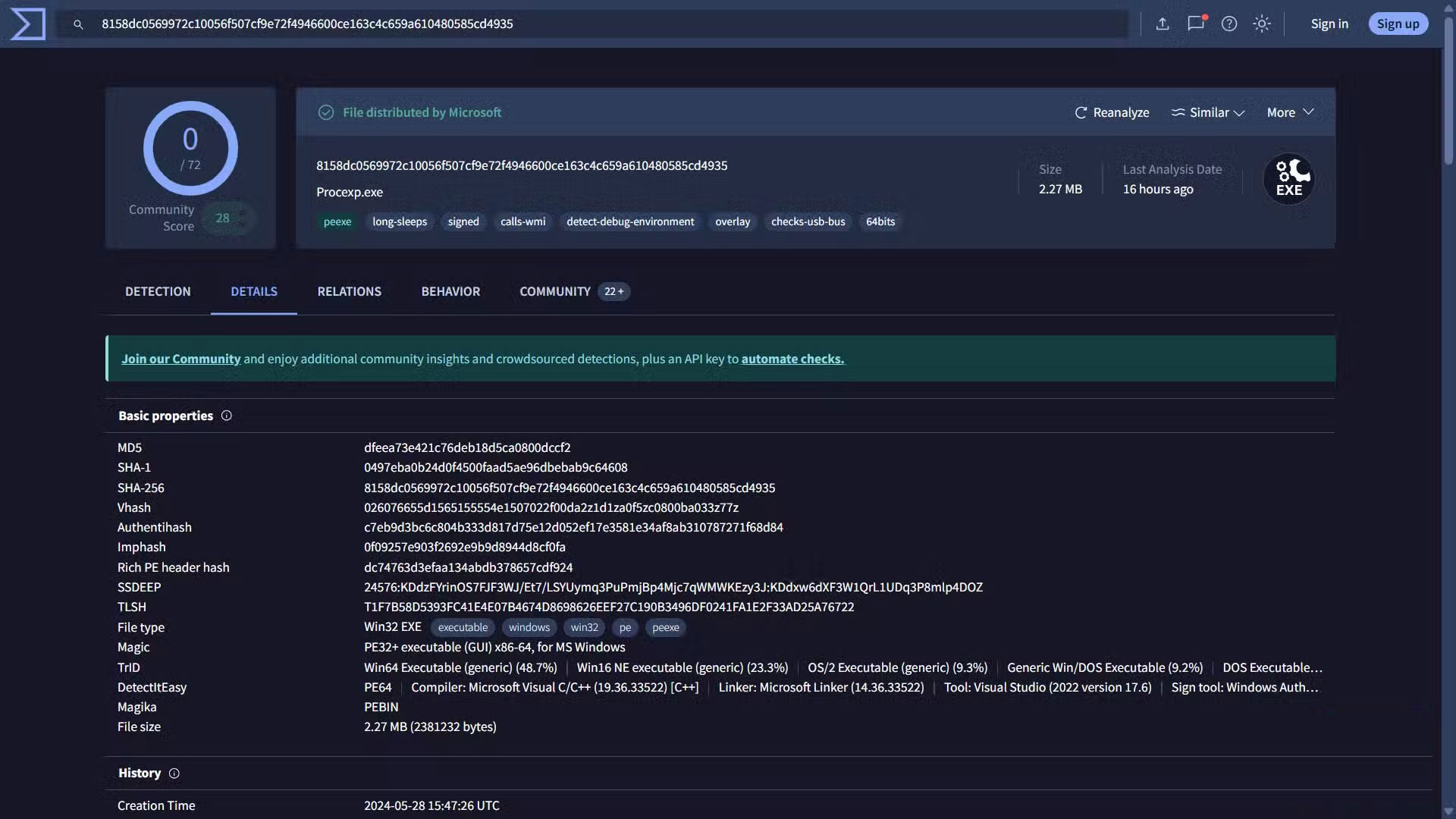Viewport: 1456px width, 819px height.
Task: Toggle the light/dark theme sun icon
Action: click(1262, 24)
